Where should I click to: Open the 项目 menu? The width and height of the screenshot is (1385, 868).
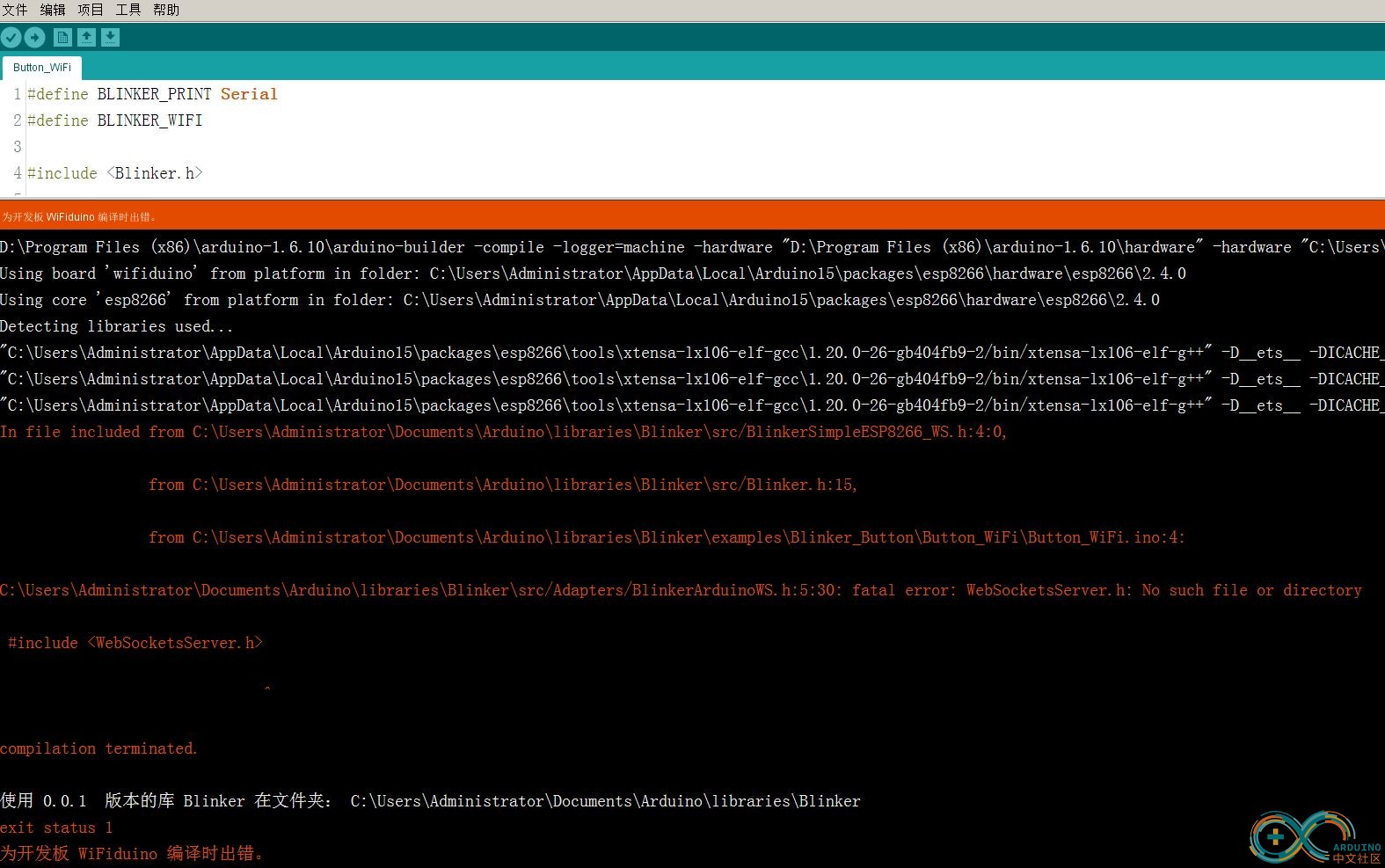91,10
